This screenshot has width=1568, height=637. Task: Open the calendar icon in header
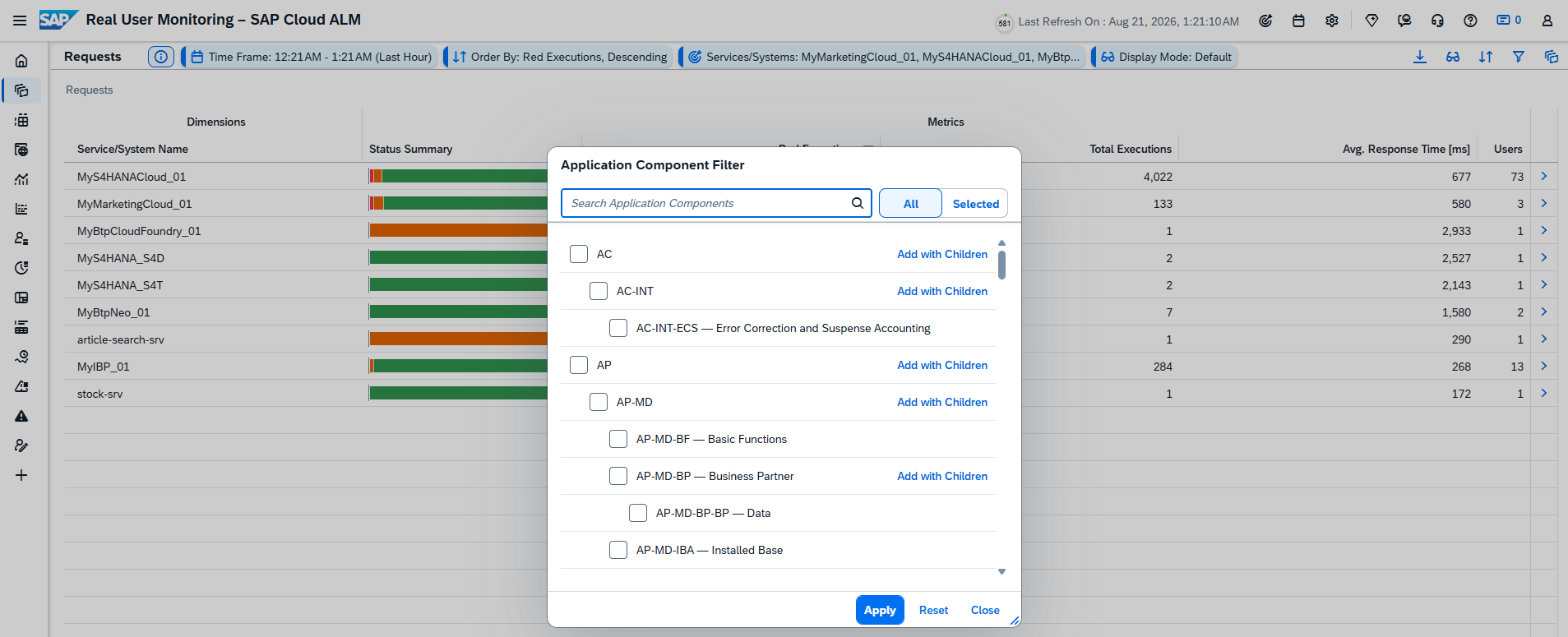tap(1298, 21)
